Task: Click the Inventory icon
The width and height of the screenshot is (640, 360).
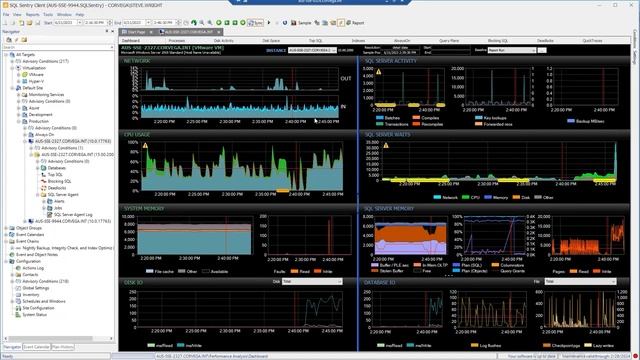Action: (x=18, y=295)
